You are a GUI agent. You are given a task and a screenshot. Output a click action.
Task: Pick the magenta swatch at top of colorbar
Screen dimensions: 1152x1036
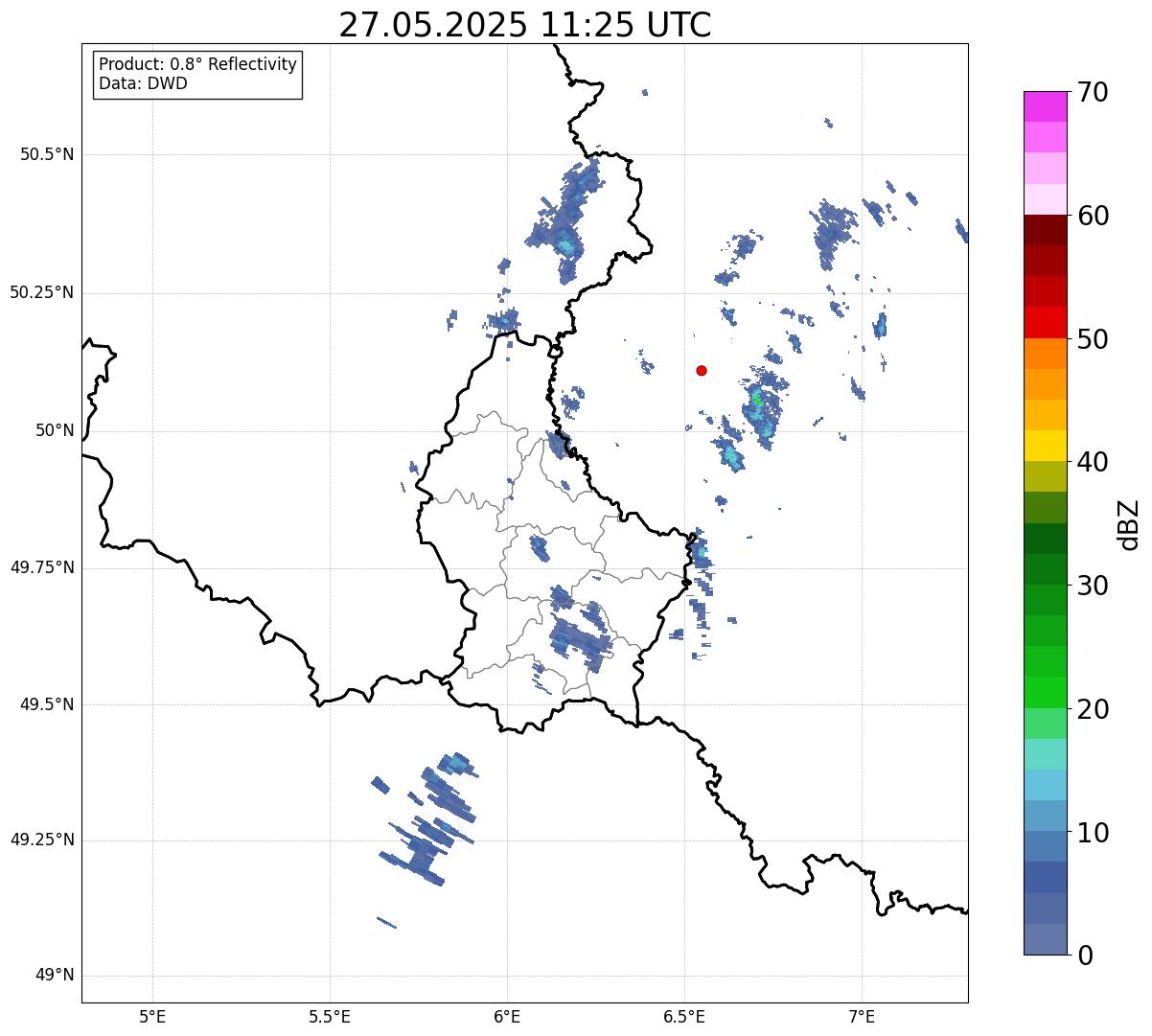1045,106
